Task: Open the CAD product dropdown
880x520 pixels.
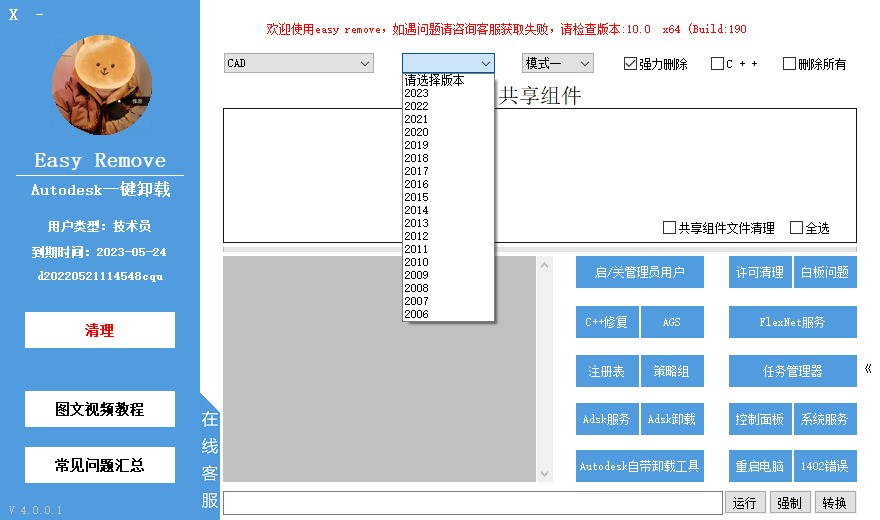Action: tap(299, 63)
